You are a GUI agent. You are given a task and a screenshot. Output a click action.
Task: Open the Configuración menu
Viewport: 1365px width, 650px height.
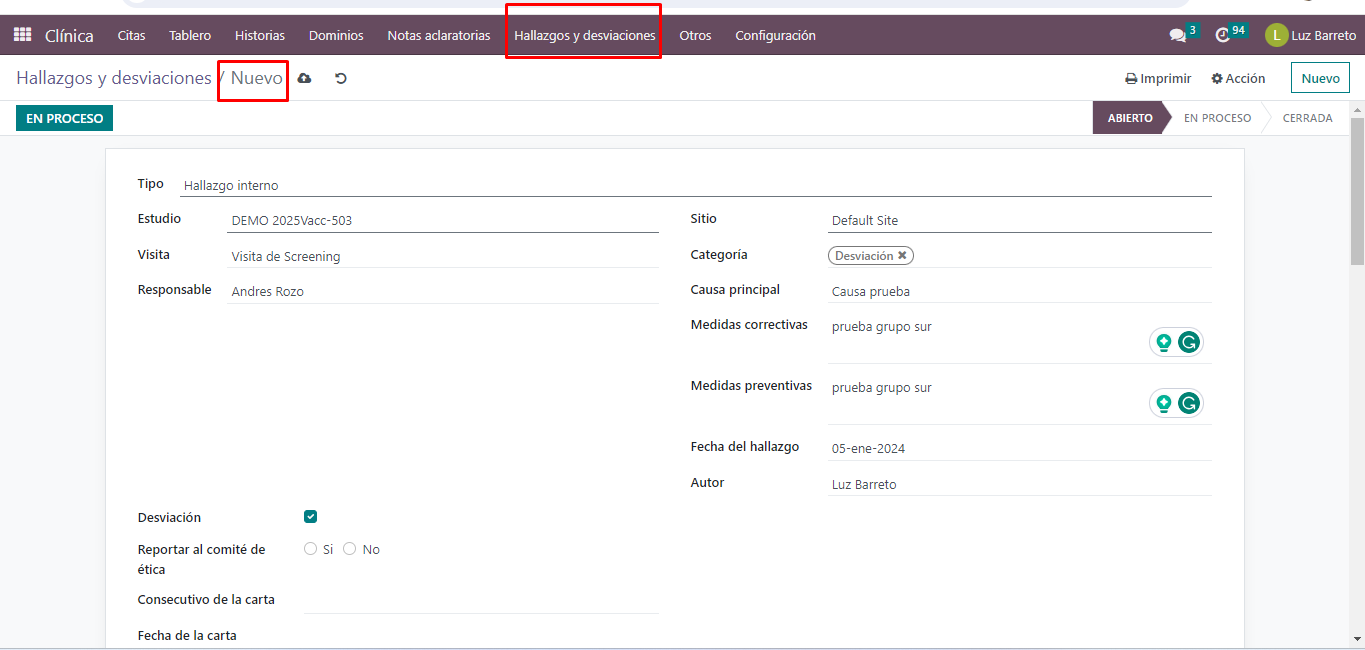tap(775, 35)
